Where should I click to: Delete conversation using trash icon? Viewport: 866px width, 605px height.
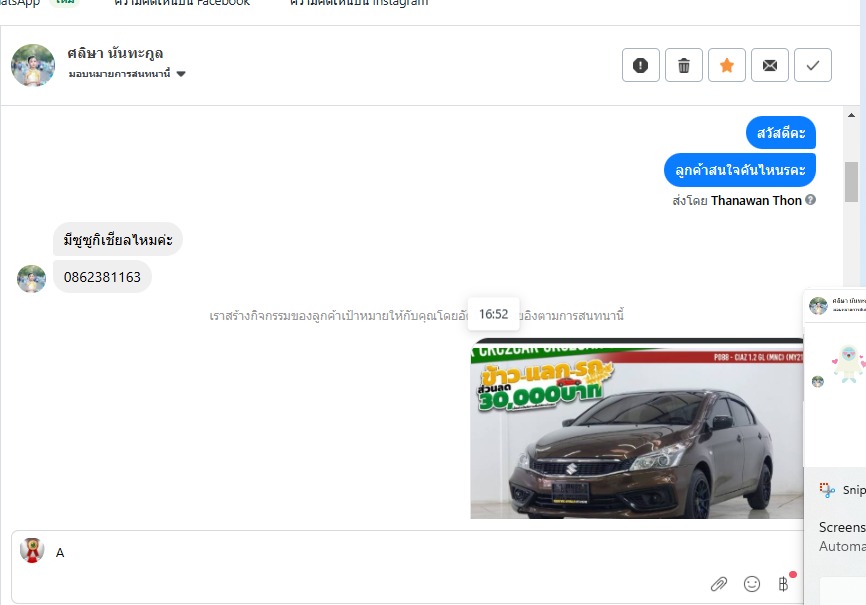pyautogui.click(x=684, y=65)
